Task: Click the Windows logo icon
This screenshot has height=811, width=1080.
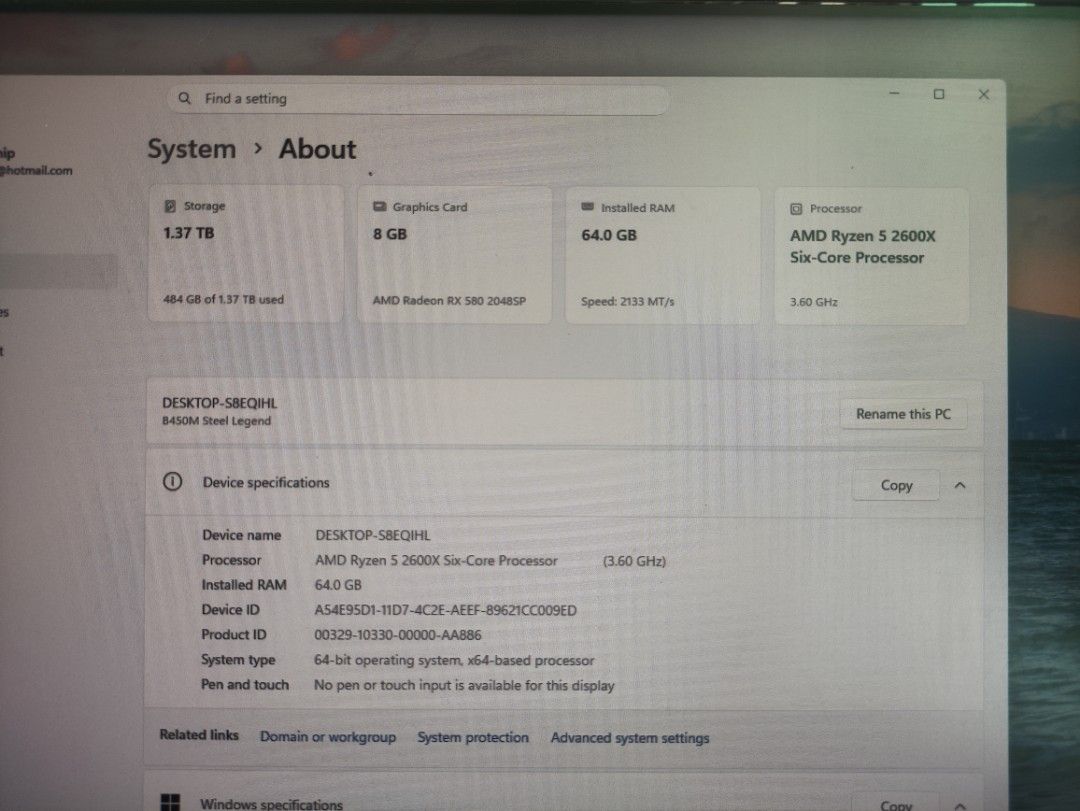Action: click(170, 803)
